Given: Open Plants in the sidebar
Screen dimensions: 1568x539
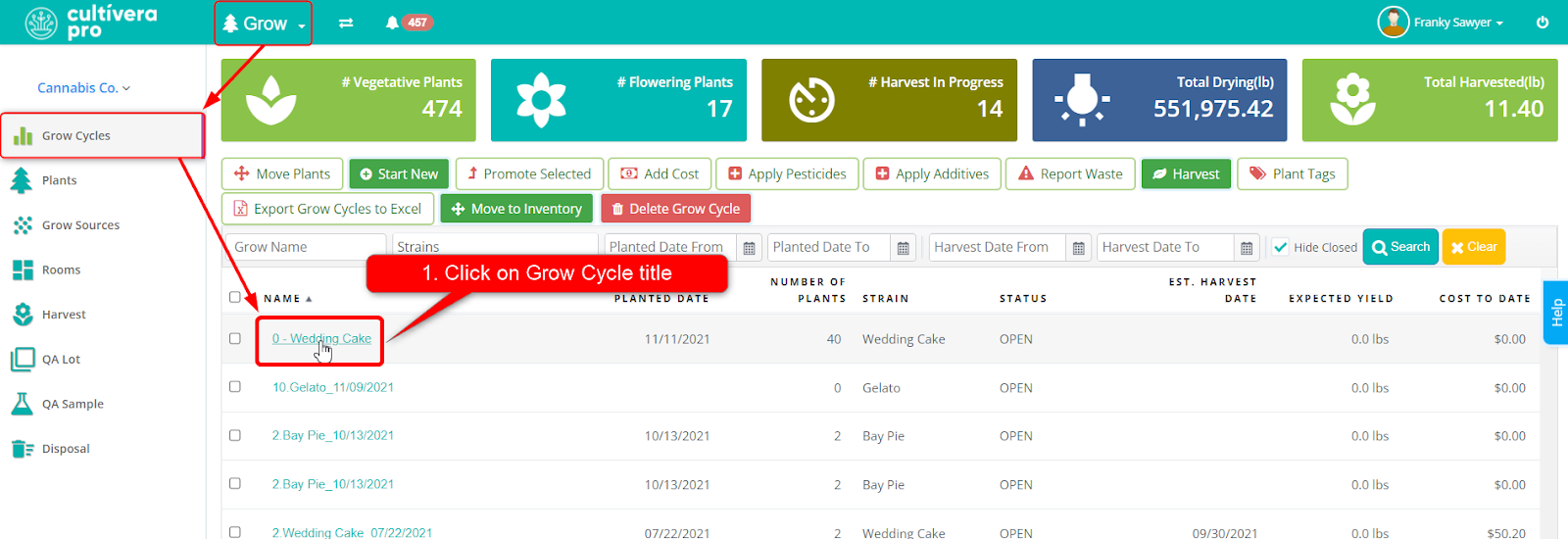Looking at the screenshot, I should coord(59,180).
